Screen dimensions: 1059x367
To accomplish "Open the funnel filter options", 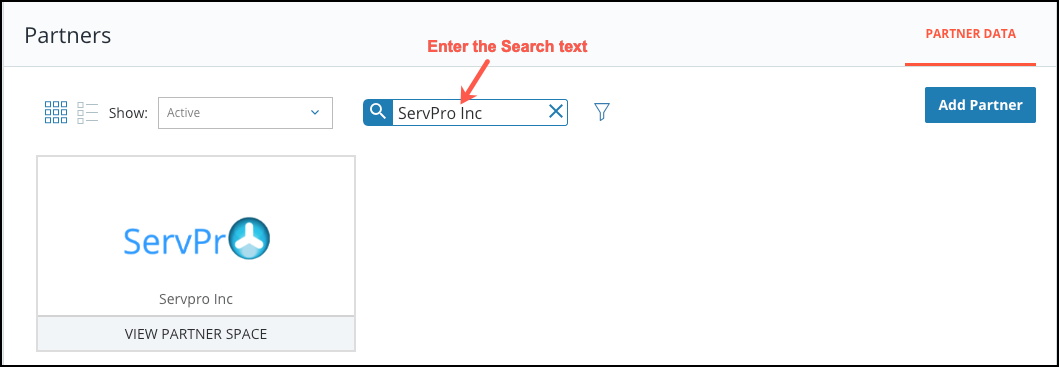I will [x=602, y=112].
